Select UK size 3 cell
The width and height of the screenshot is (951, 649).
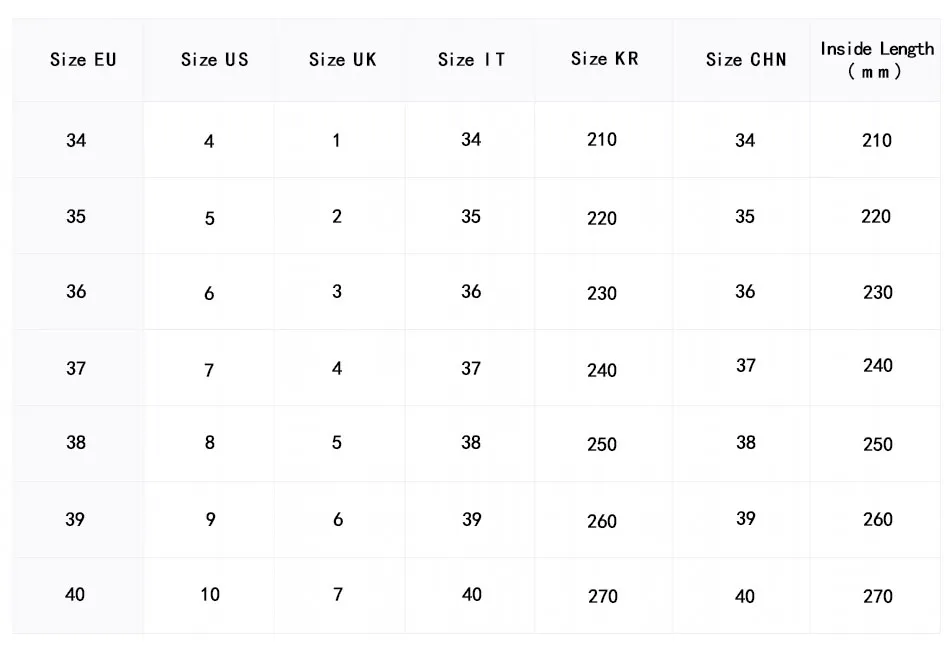click(x=337, y=292)
